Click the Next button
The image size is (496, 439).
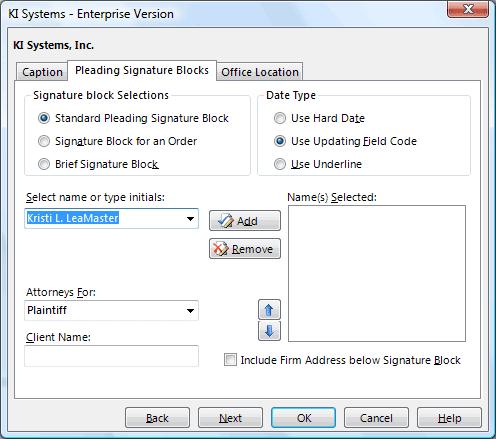pyautogui.click(x=230, y=417)
